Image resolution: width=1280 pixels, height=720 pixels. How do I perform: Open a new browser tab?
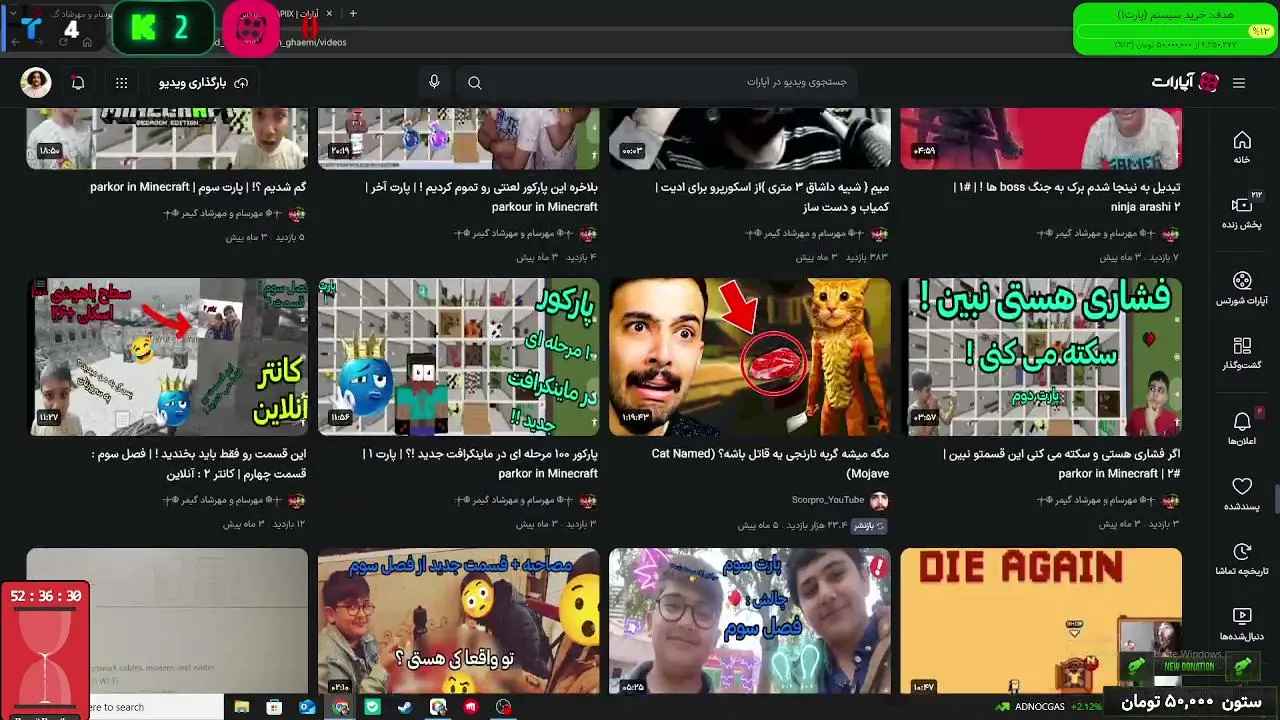click(353, 13)
